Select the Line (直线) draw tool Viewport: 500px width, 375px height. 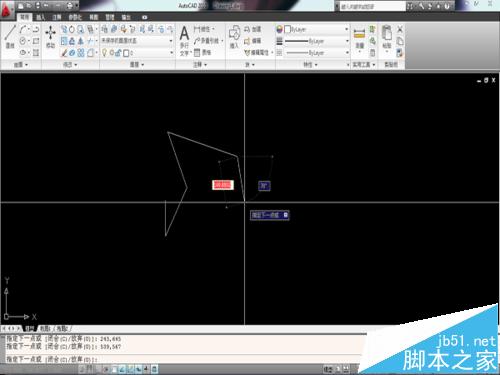tap(10, 37)
